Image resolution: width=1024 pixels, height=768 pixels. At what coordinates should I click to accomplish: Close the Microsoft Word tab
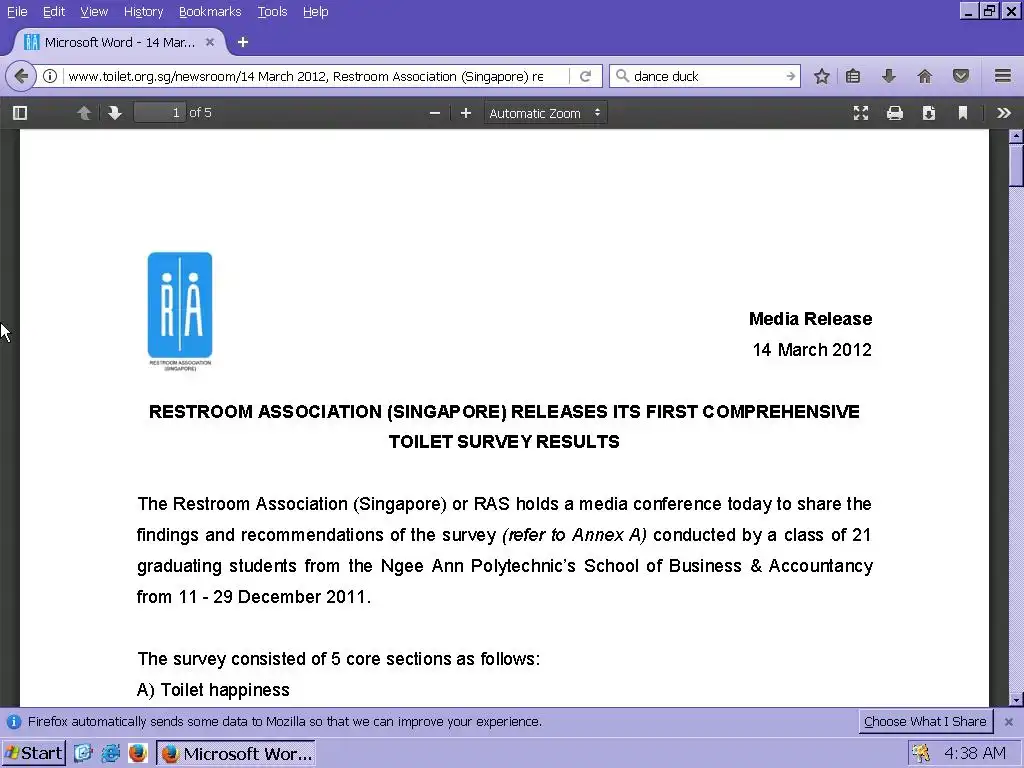(210, 42)
